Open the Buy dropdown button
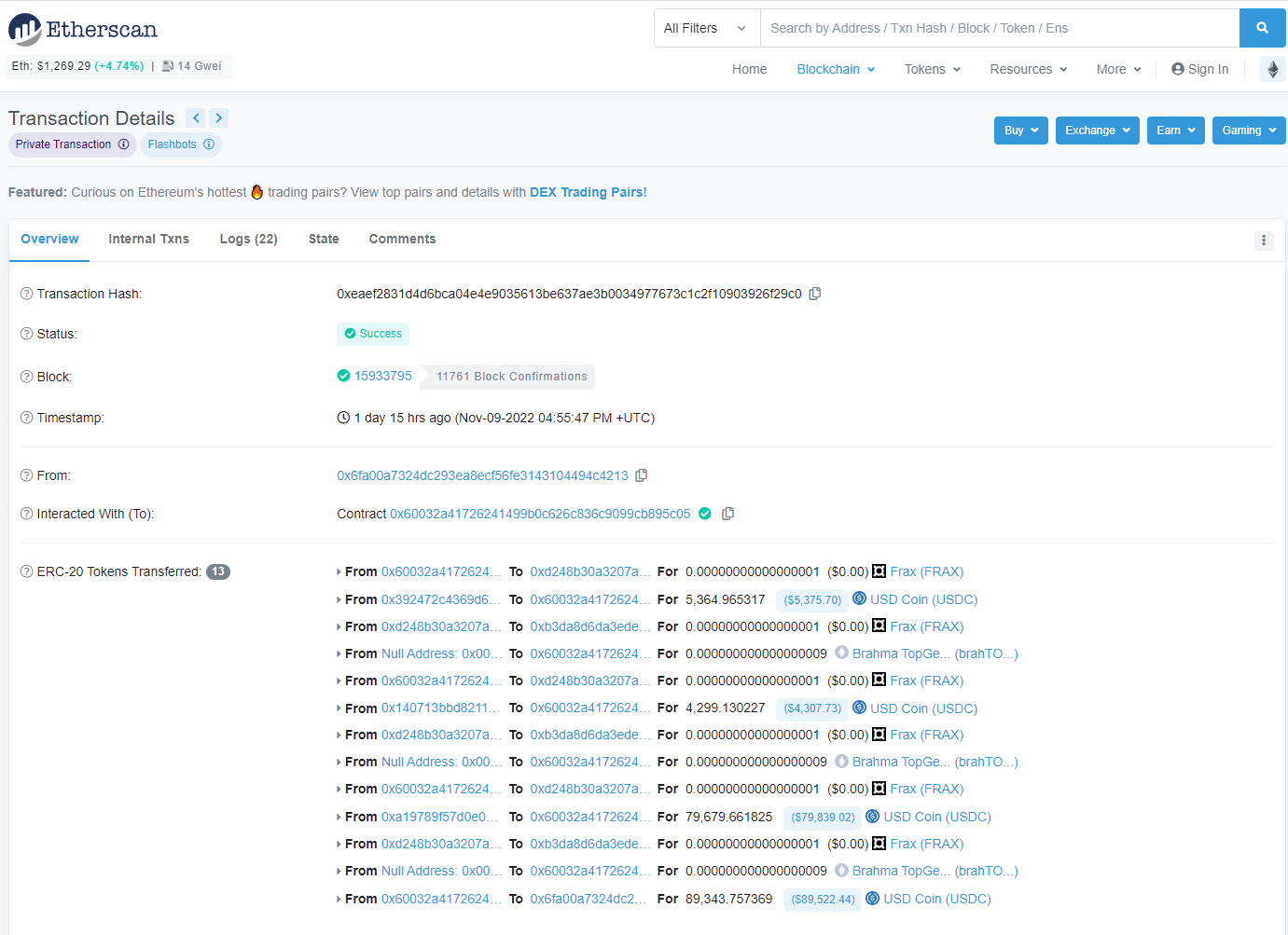Viewport: 1288px width, 935px height. (1021, 131)
